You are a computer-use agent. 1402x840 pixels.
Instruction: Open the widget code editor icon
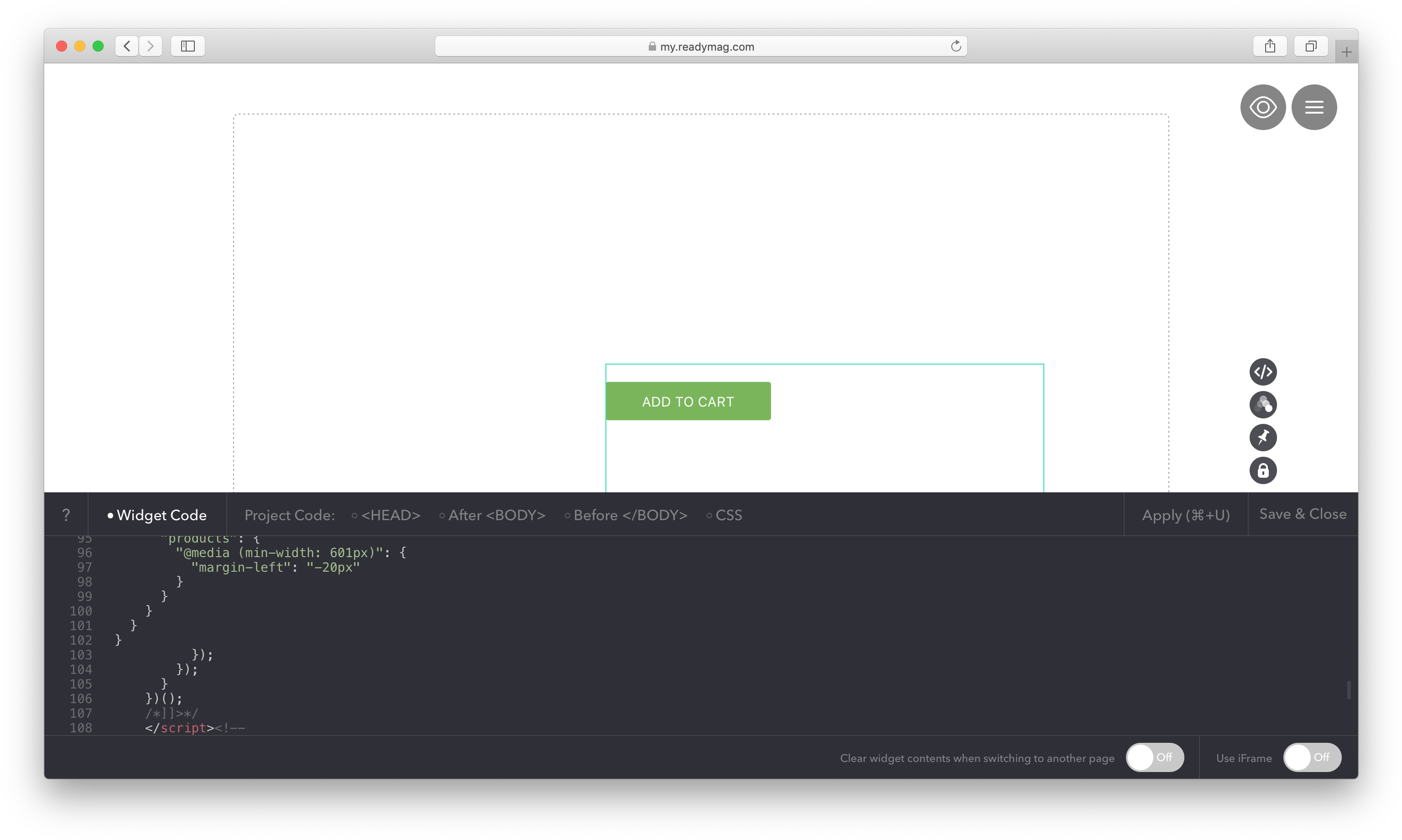tap(1262, 372)
